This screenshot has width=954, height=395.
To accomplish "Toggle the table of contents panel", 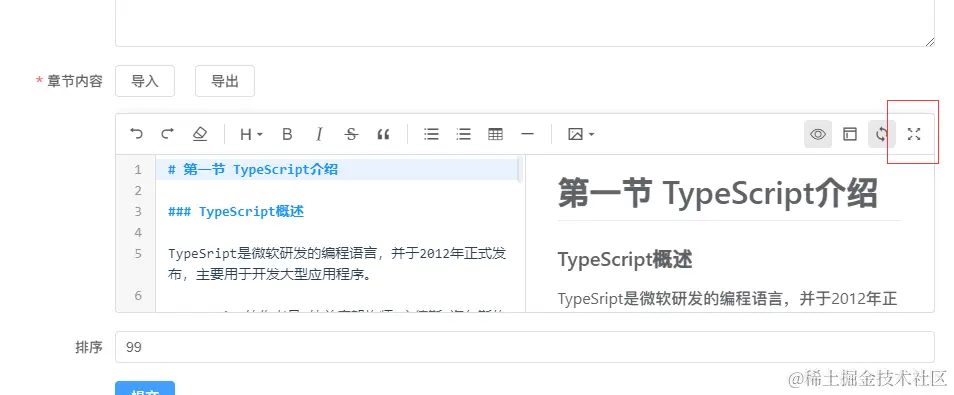I will 849,135.
